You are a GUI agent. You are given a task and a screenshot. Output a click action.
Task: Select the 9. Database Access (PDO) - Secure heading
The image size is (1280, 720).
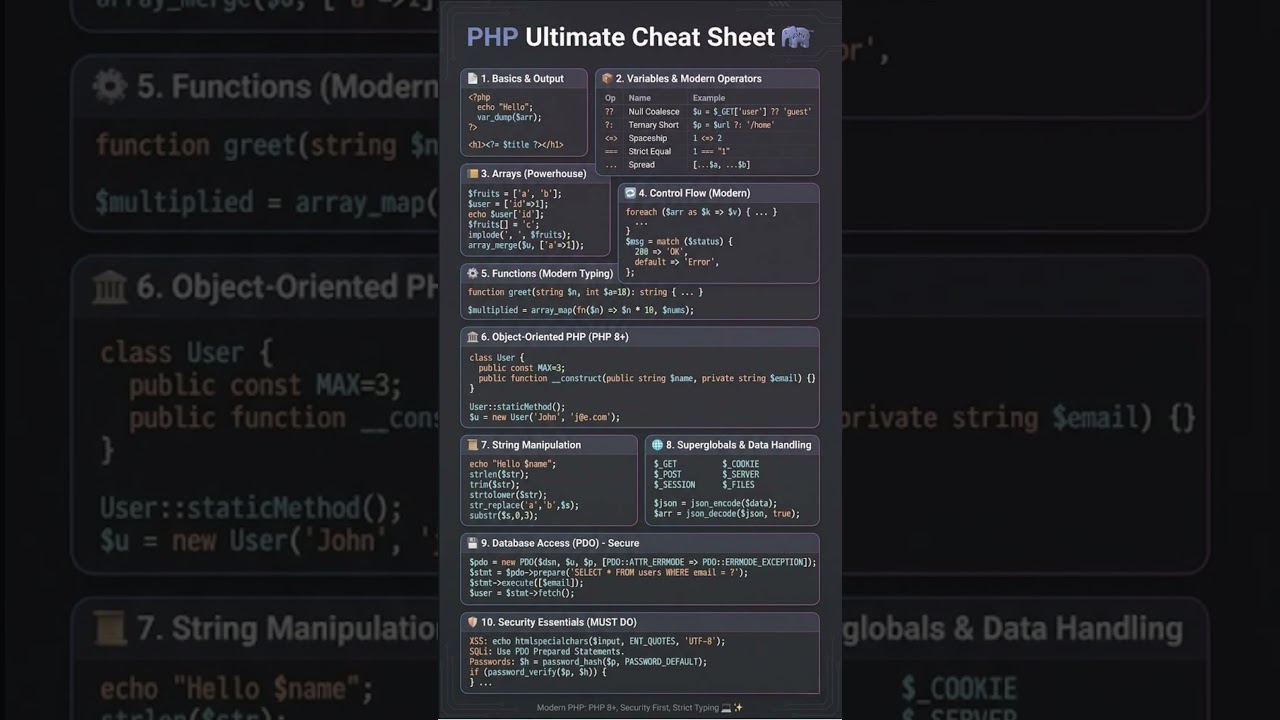click(560, 543)
